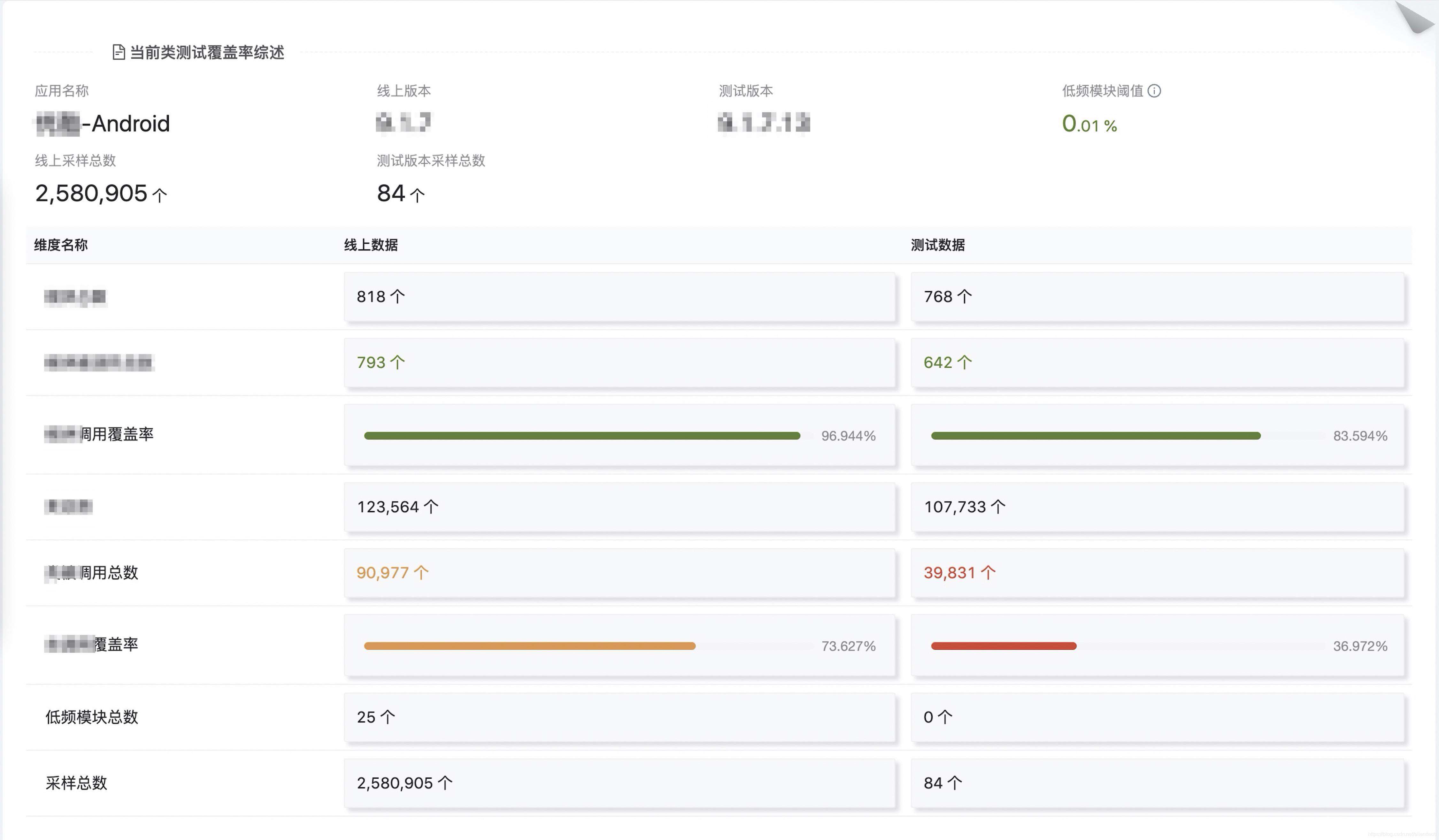Click the red 39,831 个 cell
The width and height of the screenshot is (1439, 840).
coord(1158,573)
